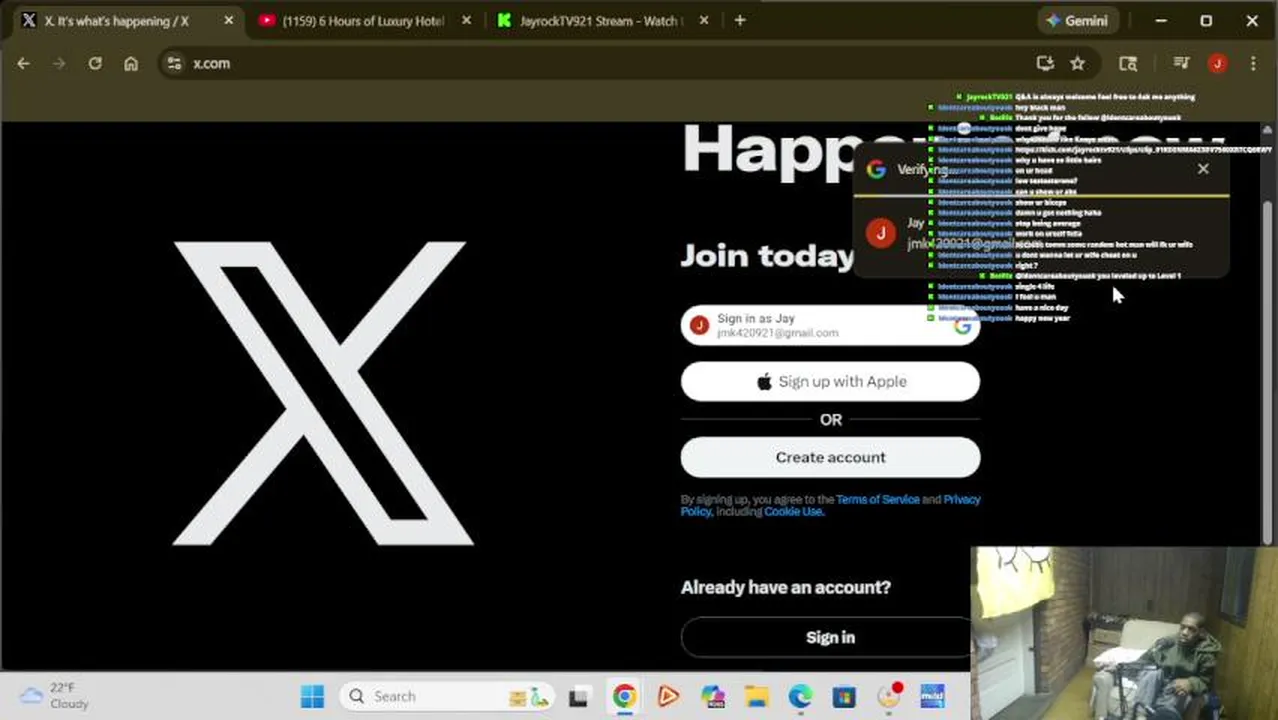1278x720 pixels.
Task: Bookmark this tab with the star icon
Action: click(1077, 63)
